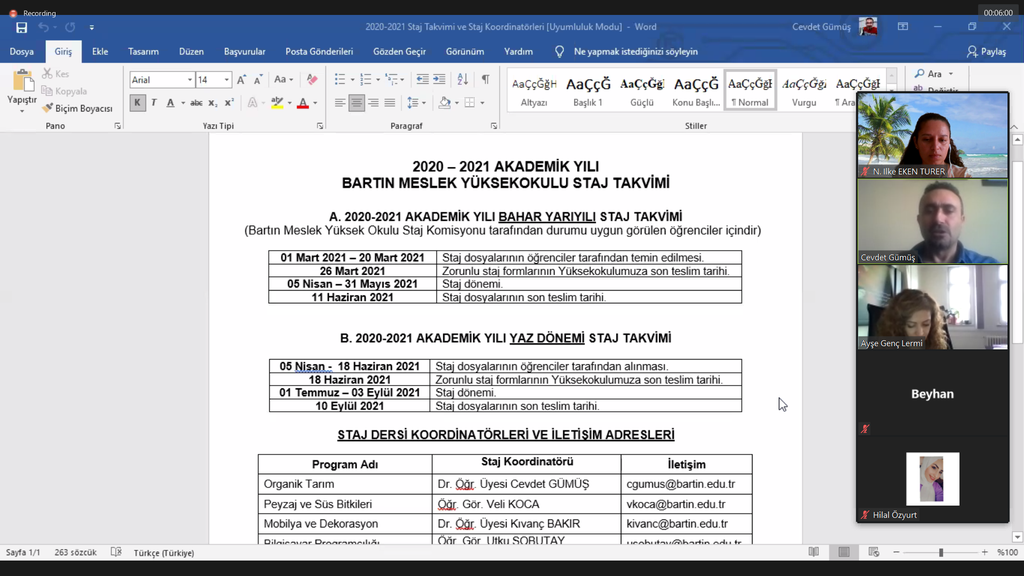Adjust the zoom slider handle

pos(941,552)
